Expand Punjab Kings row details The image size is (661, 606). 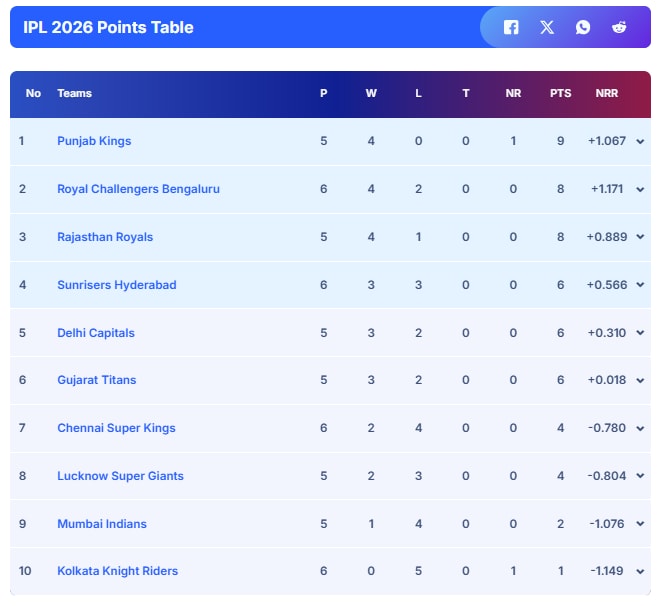click(640, 142)
